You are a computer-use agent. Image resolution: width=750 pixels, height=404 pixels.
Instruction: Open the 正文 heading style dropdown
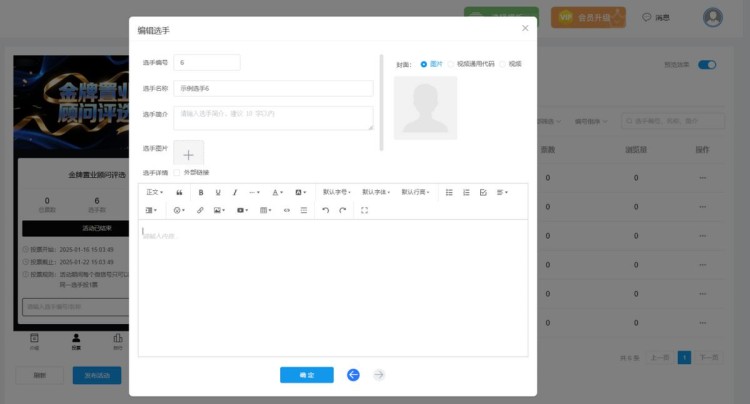point(154,192)
